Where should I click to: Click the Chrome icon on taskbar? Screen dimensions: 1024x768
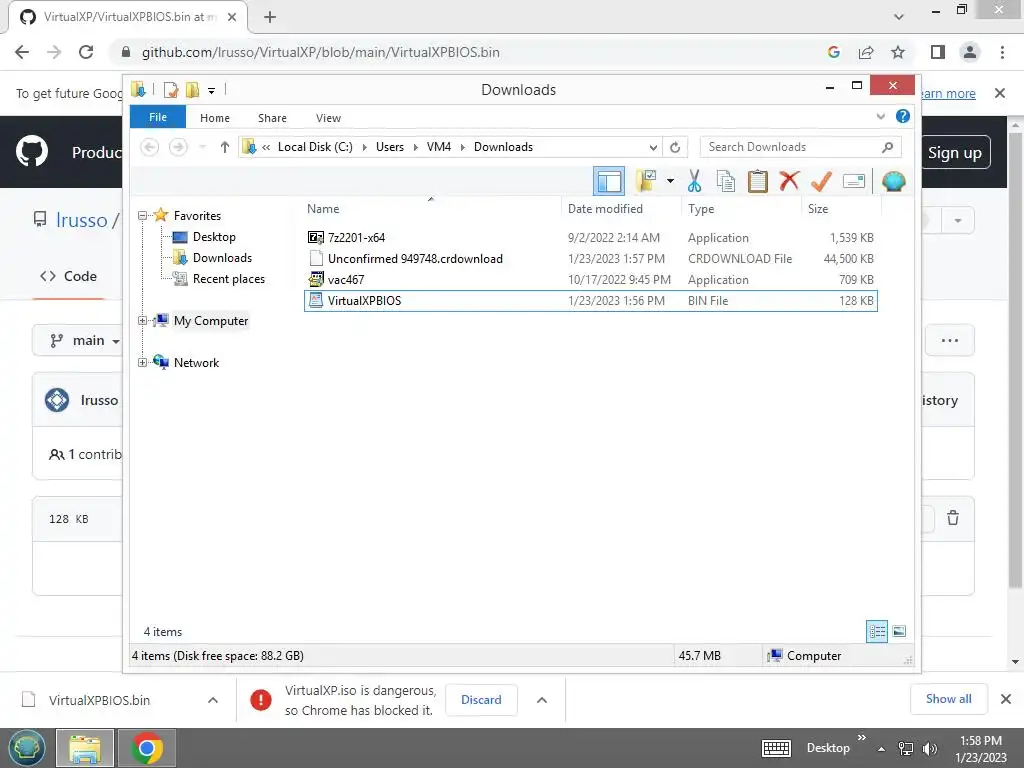click(x=147, y=748)
